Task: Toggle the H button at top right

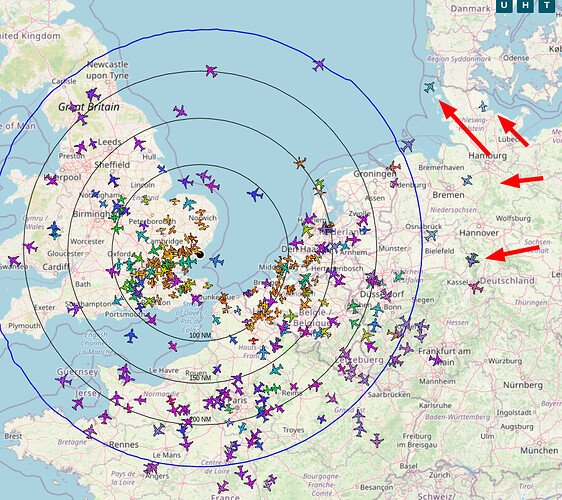Action: [525, 5]
